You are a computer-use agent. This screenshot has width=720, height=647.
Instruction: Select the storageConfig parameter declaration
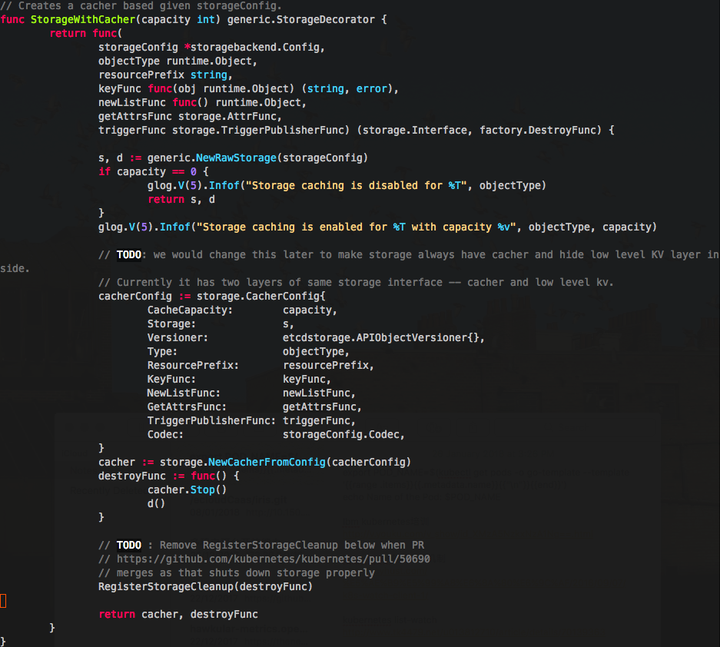pos(211,47)
